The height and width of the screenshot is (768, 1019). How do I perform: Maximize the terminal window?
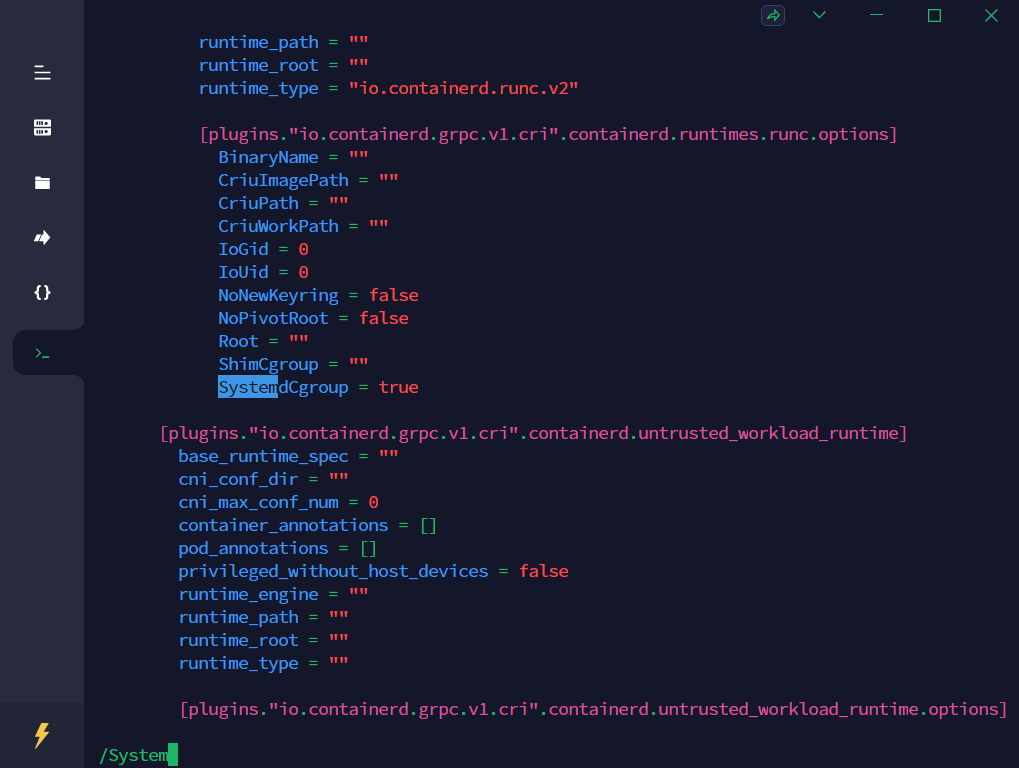[x=934, y=15]
